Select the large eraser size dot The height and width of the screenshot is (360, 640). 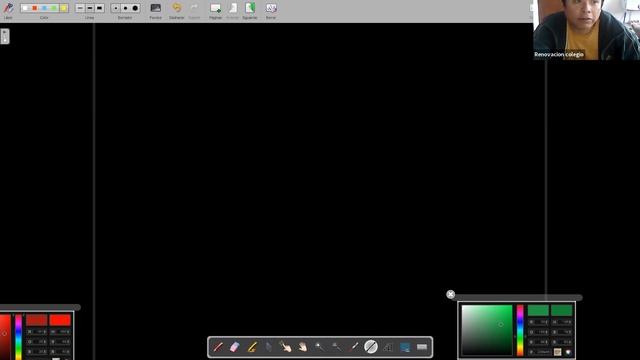click(135, 8)
